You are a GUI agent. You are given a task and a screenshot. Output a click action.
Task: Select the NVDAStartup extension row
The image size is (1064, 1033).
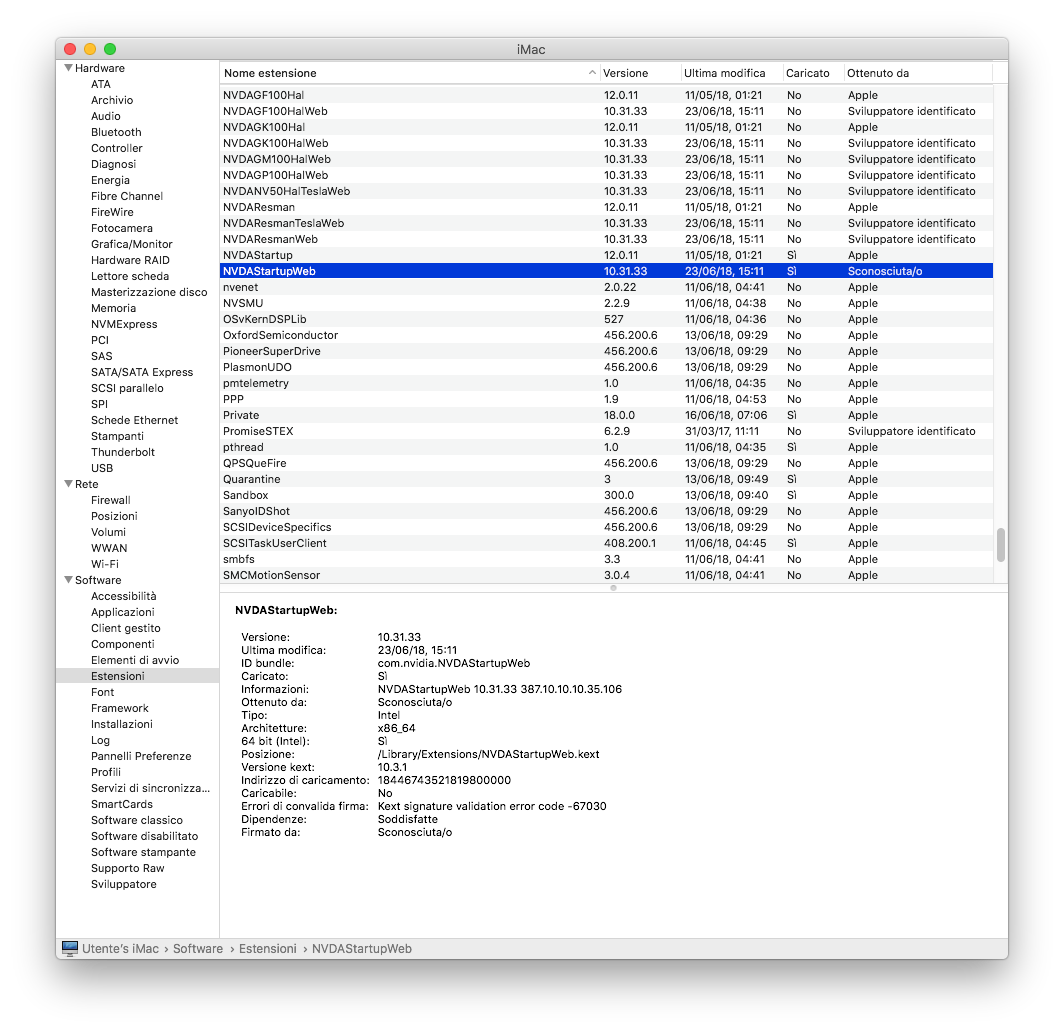[607, 255]
